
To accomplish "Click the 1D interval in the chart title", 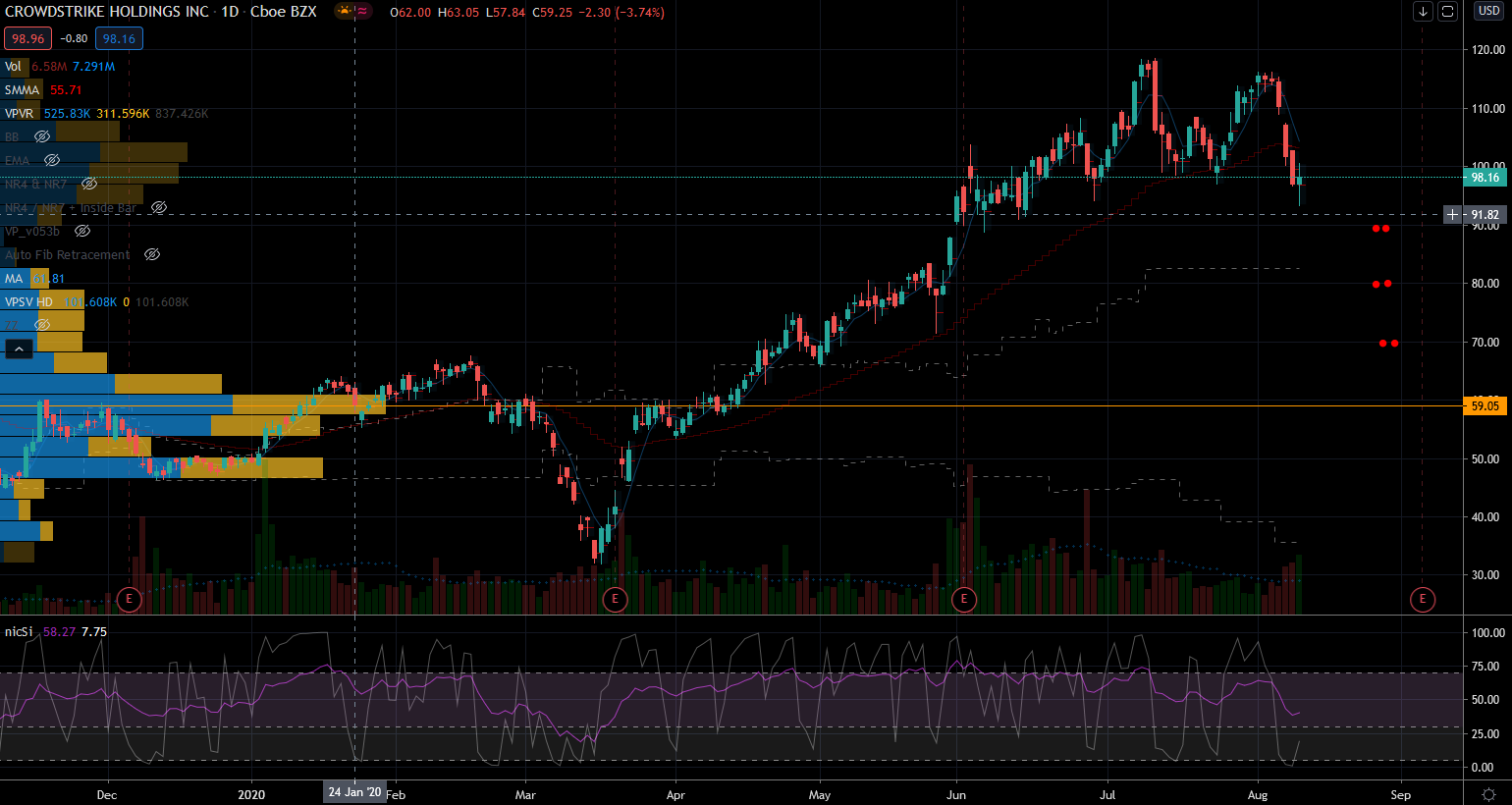I will [230, 12].
